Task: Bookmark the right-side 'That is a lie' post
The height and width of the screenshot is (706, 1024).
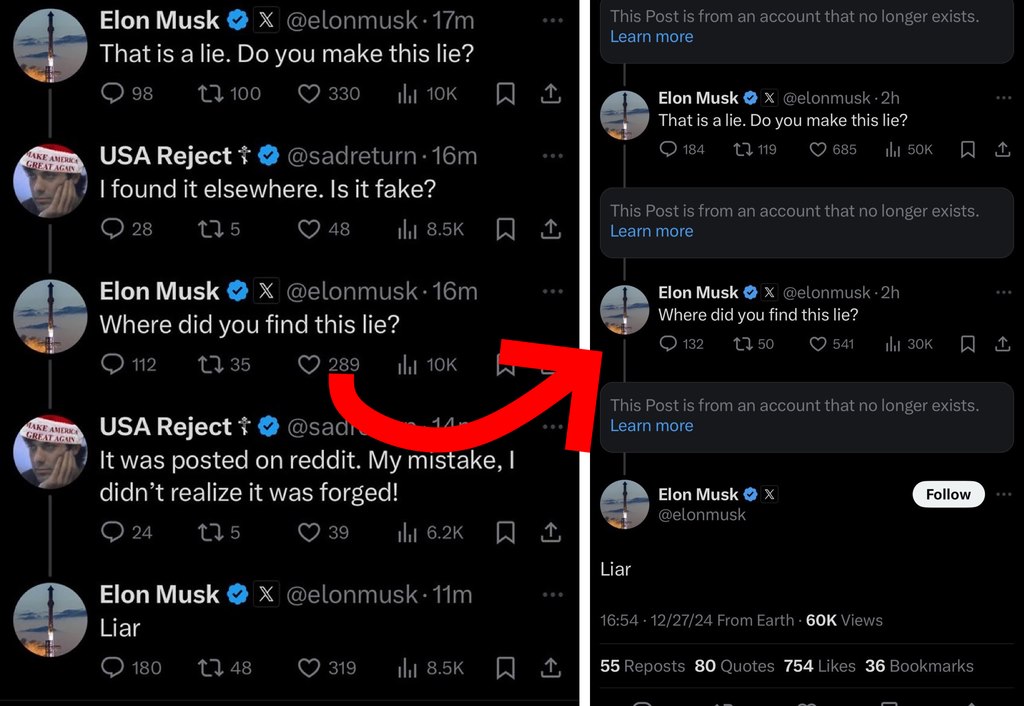Action: (967, 150)
